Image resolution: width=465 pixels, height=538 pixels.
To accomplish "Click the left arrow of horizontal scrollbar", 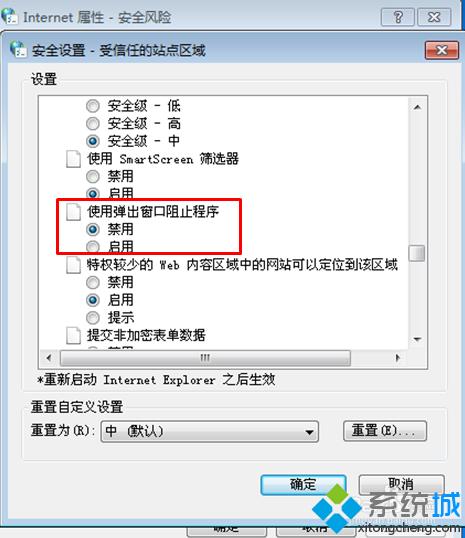I will tap(49, 358).
